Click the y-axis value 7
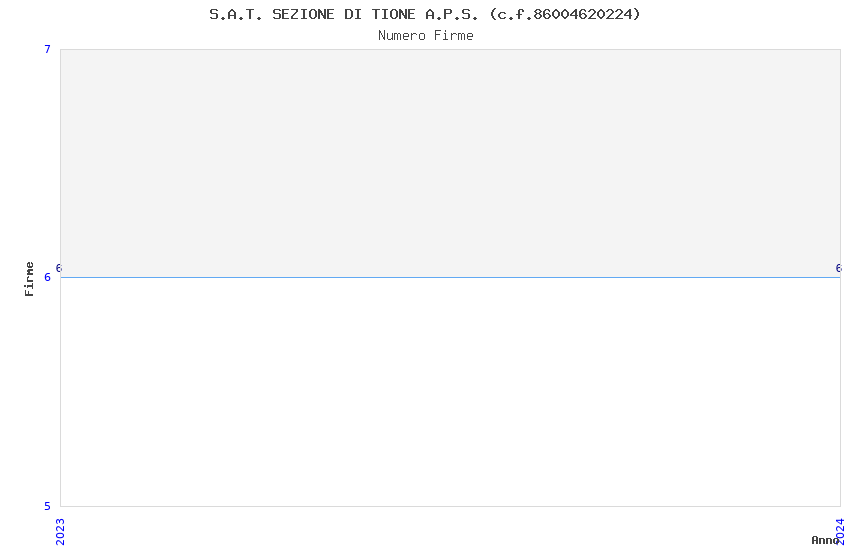Screen dimensions: 850x550 click(x=47, y=49)
